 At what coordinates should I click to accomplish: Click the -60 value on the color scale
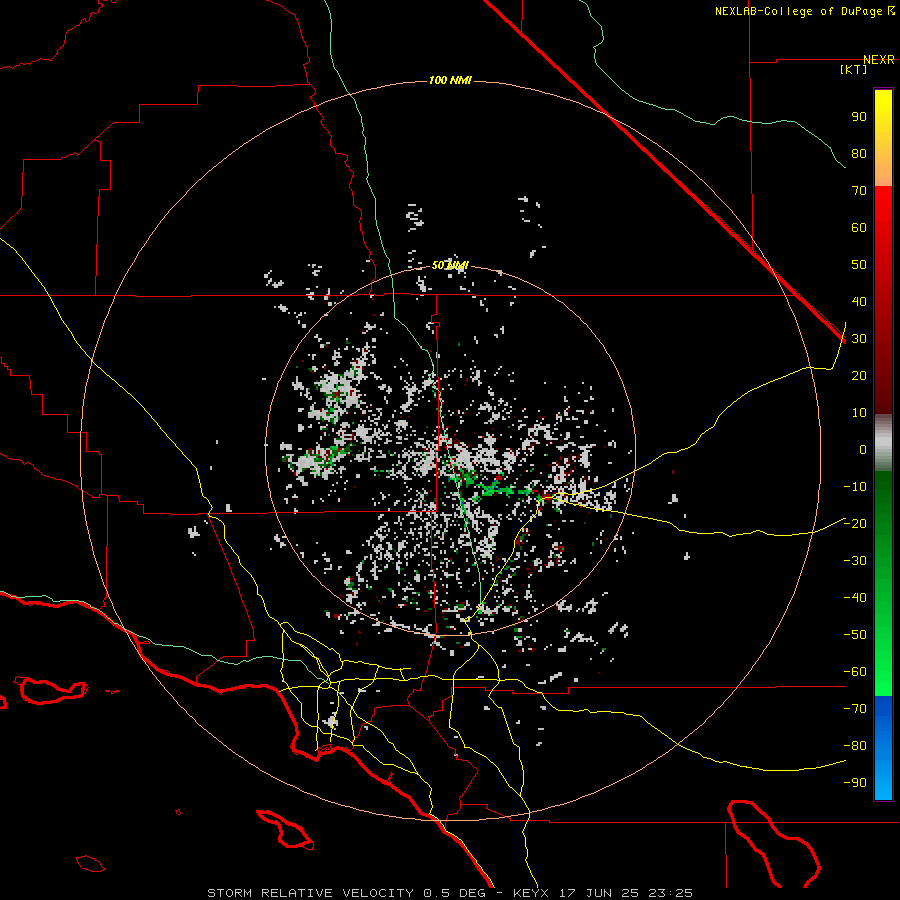855,672
